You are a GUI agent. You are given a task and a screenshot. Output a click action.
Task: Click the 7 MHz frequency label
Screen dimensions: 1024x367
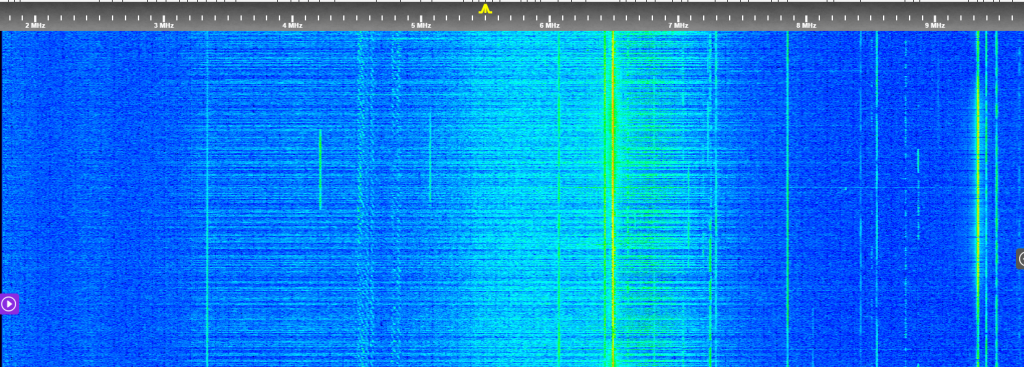tap(678, 25)
